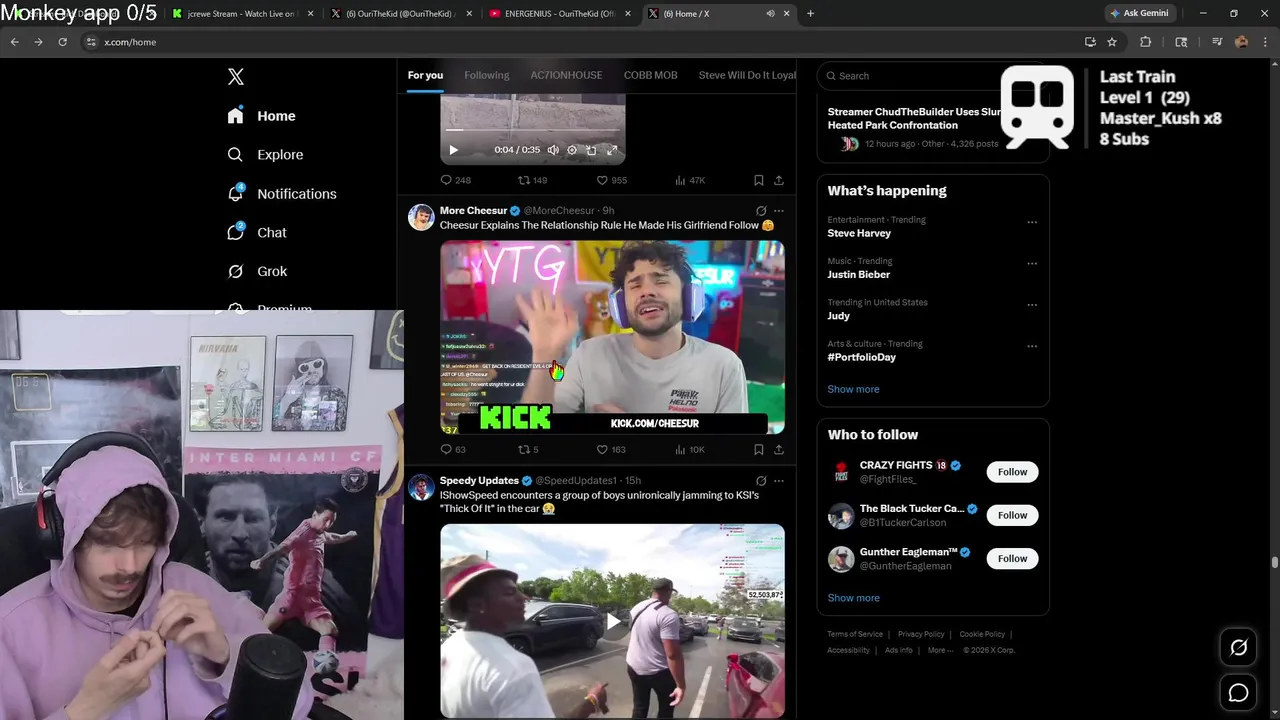1280x720 pixels.
Task: Open the Steve Harvey trending topic
Action: tap(859, 233)
